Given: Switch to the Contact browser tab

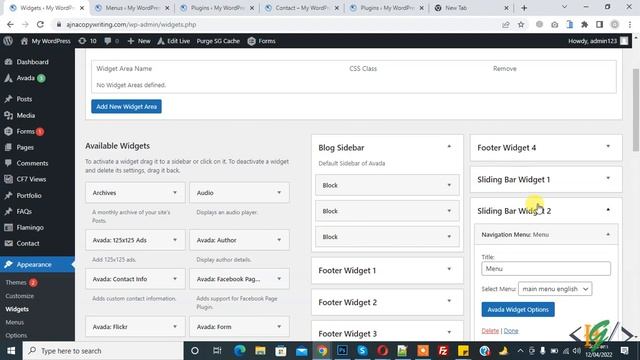Looking at the screenshot, I should [302, 8].
